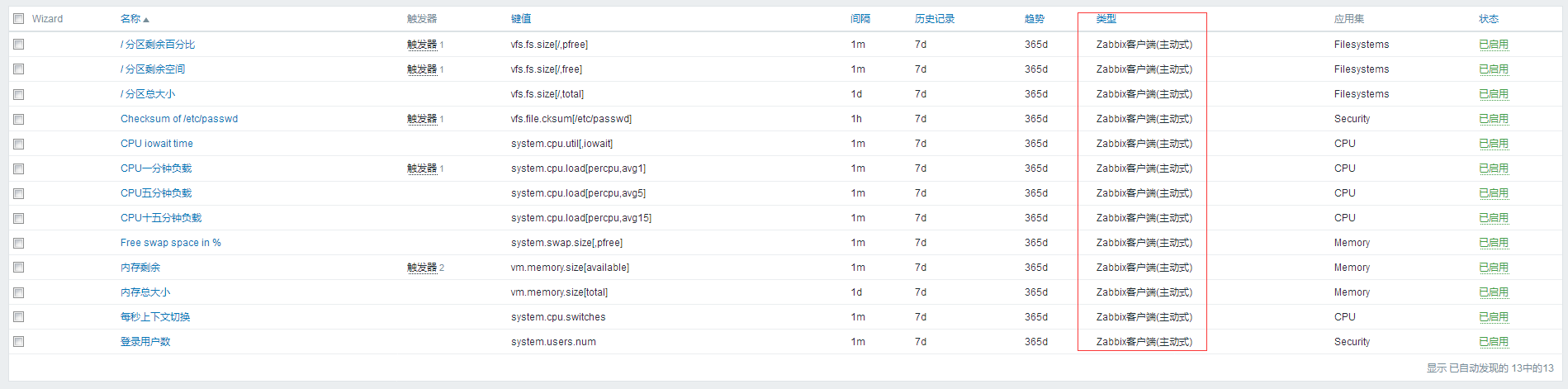1568x389 pixels.
Task: Sort the items by 状态 column header
Action: pyautogui.click(x=1488, y=19)
